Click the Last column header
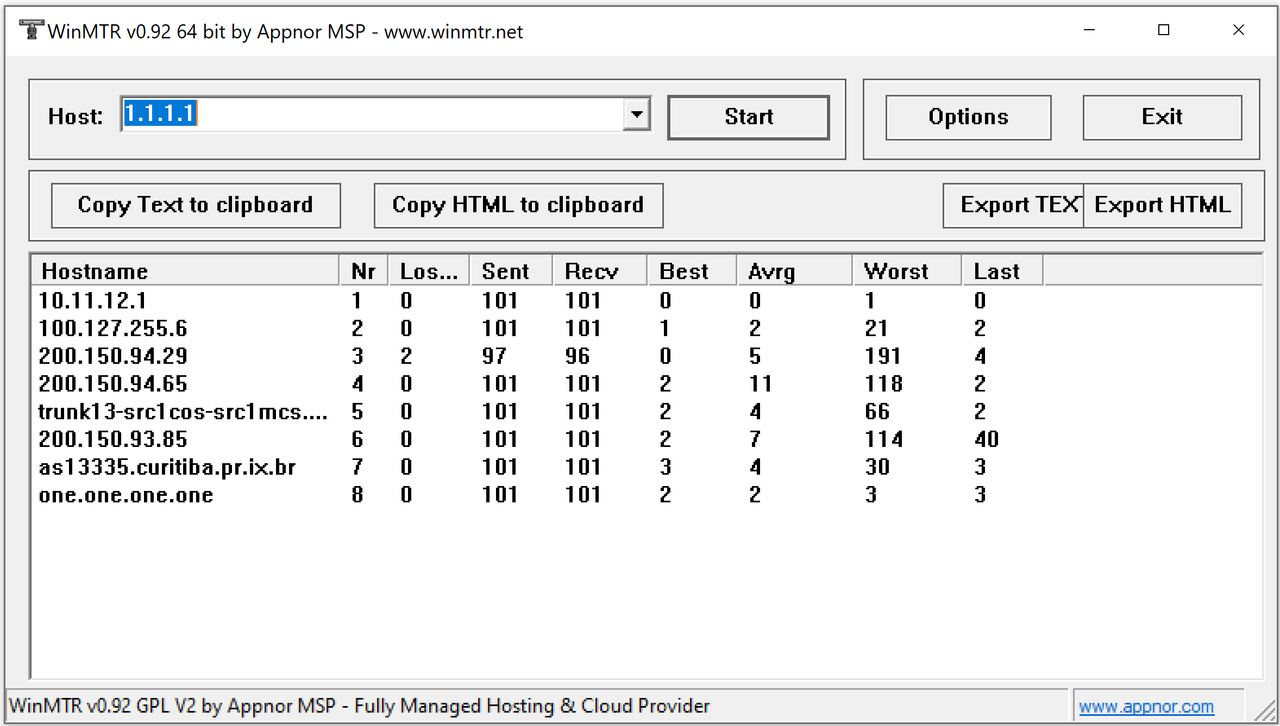 coord(1002,271)
